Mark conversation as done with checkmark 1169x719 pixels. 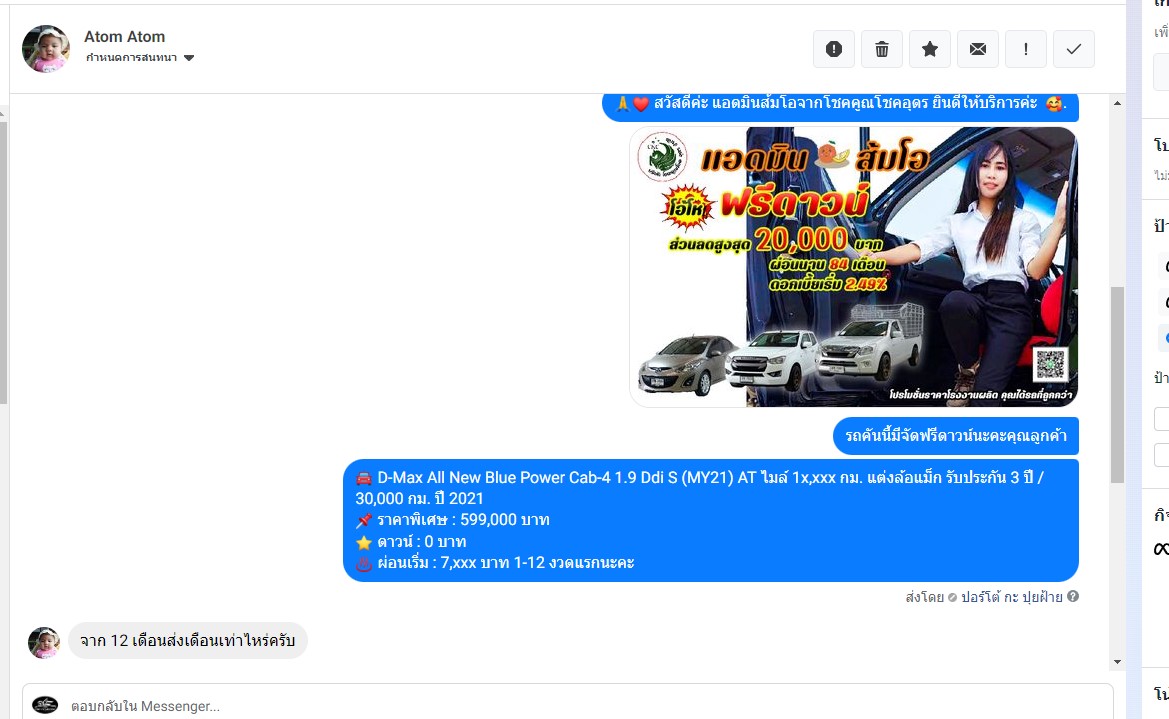click(1074, 49)
